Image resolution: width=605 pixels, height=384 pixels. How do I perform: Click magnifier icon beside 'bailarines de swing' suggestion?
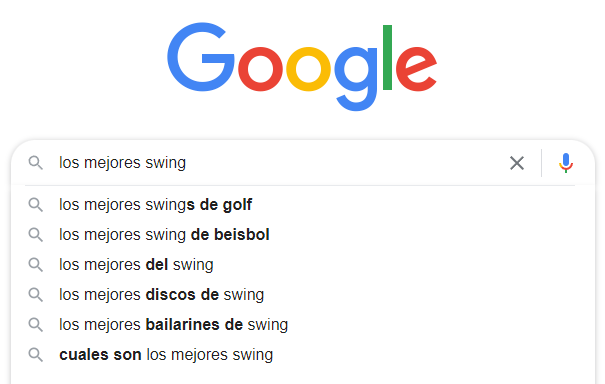tap(35, 325)
